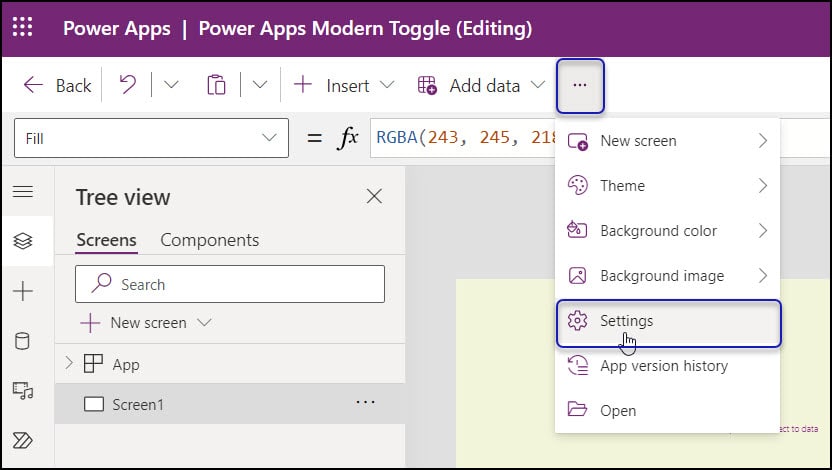Select the App item in tree
This screenshot has width=832, height=470.
(126, 364)
